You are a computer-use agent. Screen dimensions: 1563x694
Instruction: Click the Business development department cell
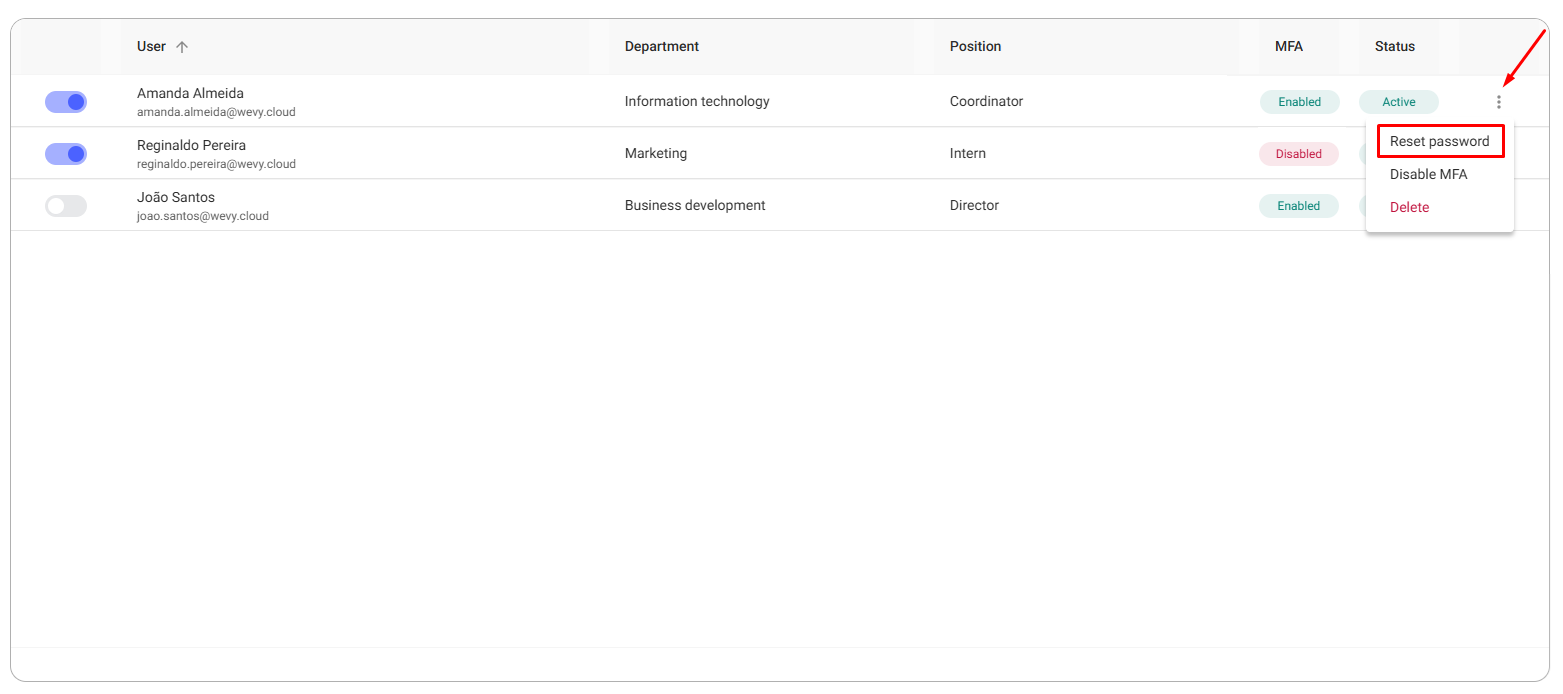coord(695,206)
